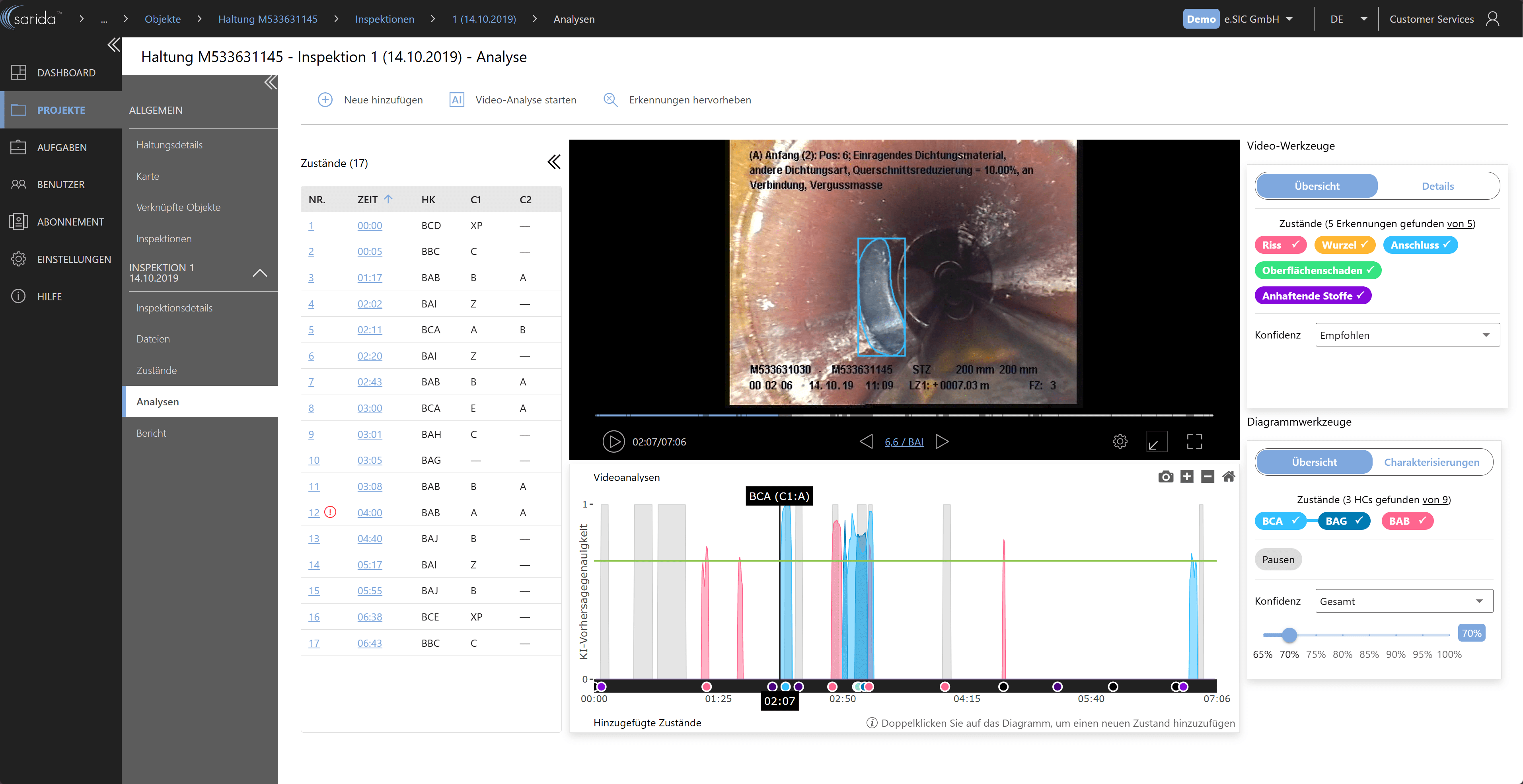Toggle the Anhaftende Stoffe detection tag
The height and width of the screenshot is (784, 1523).
click(1313, 296)
